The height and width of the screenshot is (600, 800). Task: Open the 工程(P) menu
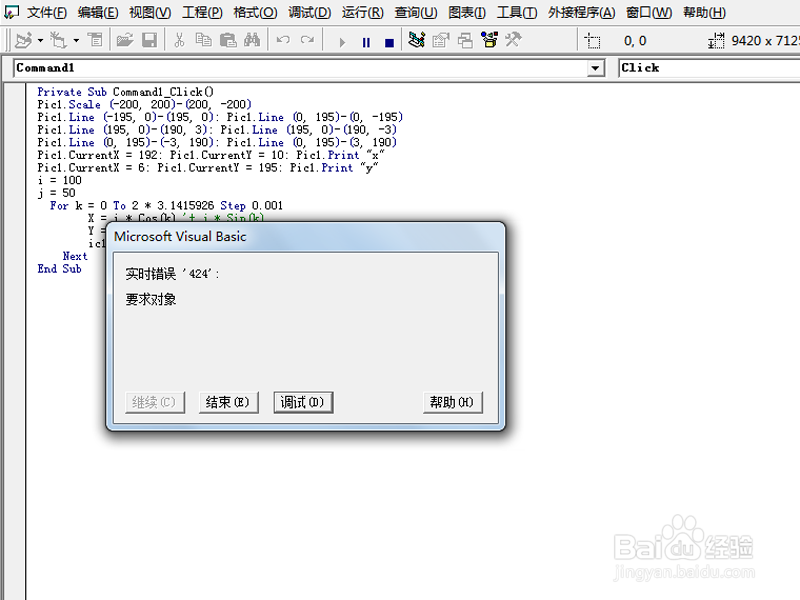pyautogui.click(x=202, y=12)
